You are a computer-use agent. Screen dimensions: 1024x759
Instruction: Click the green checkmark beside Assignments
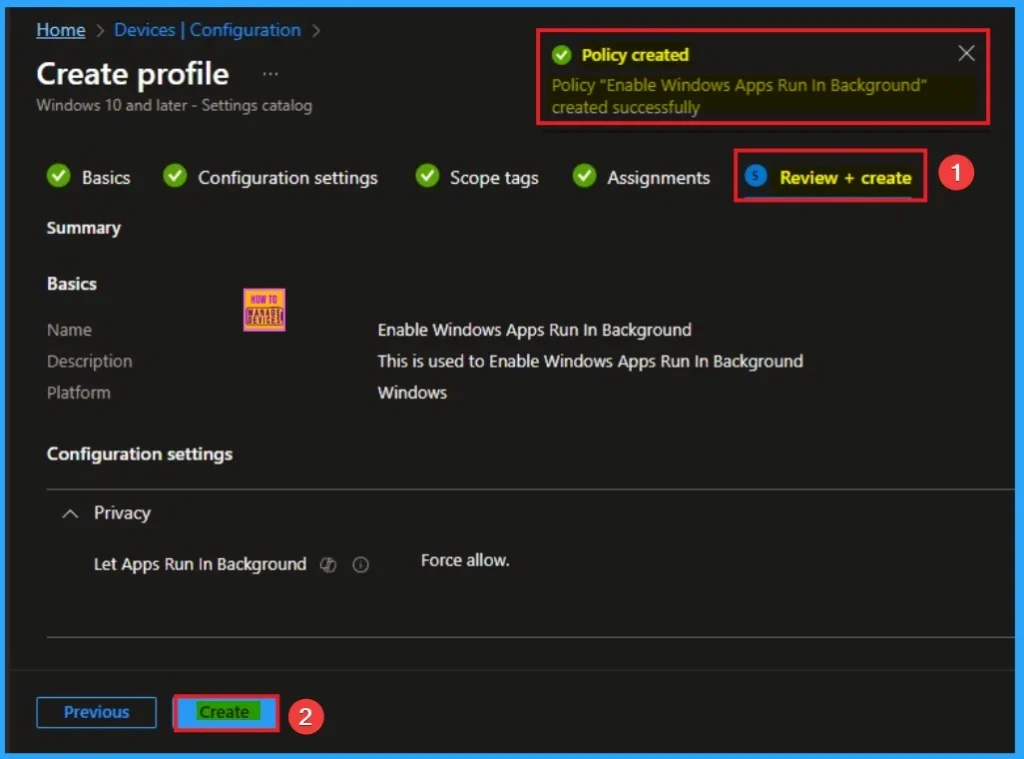tap(584, 176)
